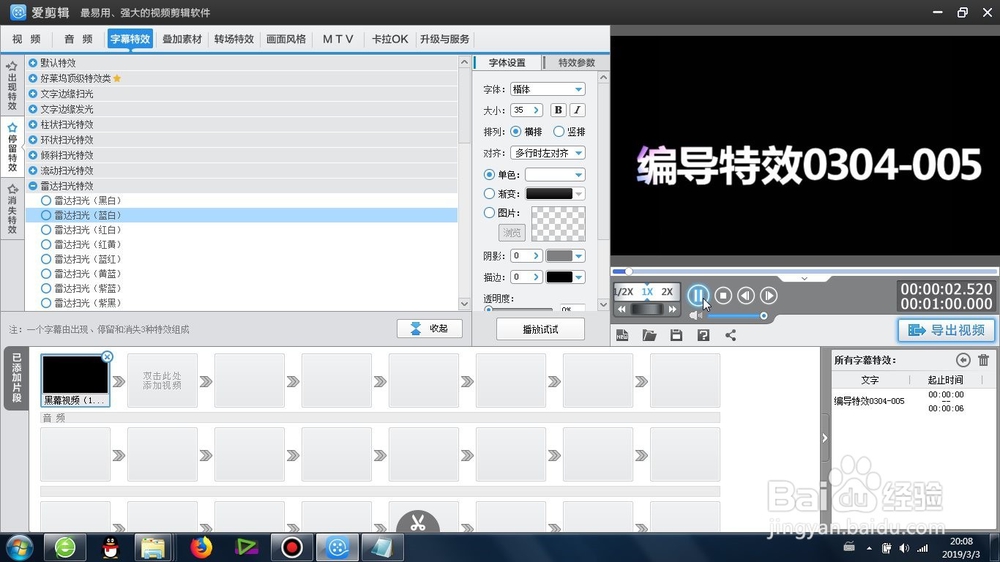Step back one frame in preview
This screenshot has height=562, width=1000.
coord(746,295)
